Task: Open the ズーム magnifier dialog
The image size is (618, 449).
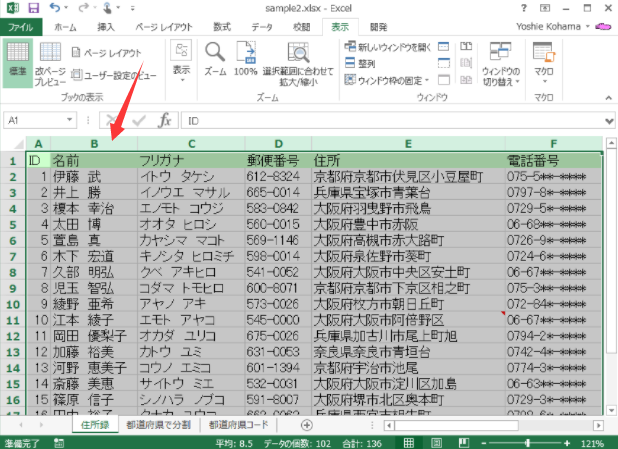Action: point(215,59)
